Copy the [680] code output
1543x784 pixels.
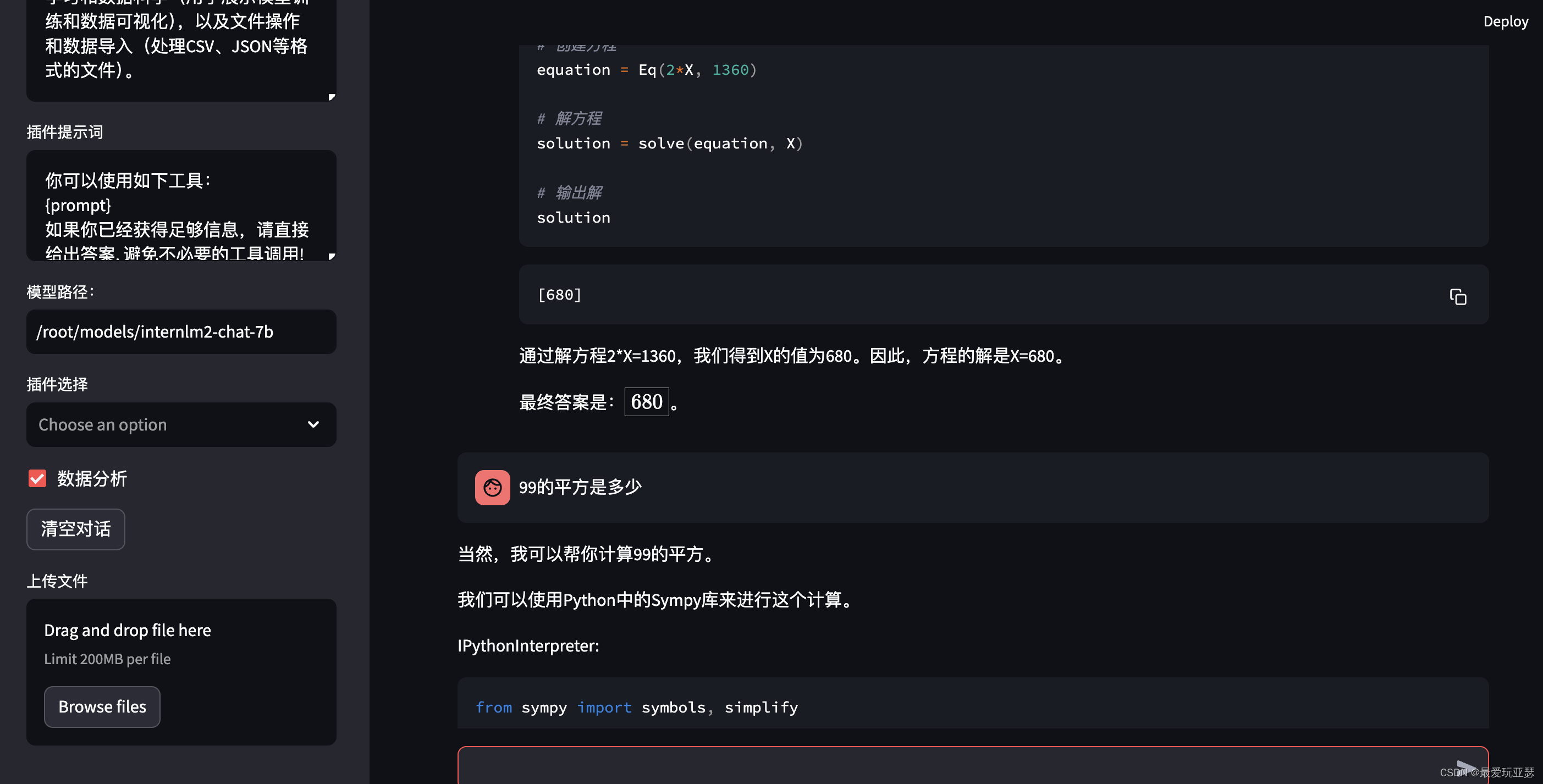[x=1458, y=296]
